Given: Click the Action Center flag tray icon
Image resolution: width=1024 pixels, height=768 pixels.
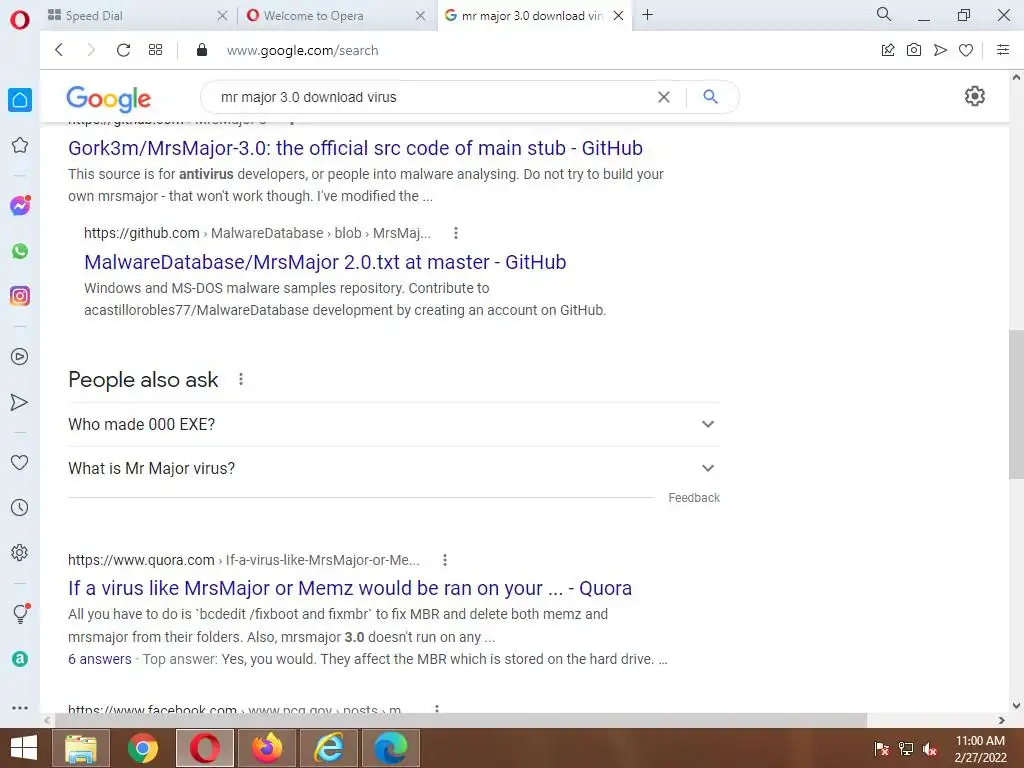Looking at the screenshot, I should 882,749.
